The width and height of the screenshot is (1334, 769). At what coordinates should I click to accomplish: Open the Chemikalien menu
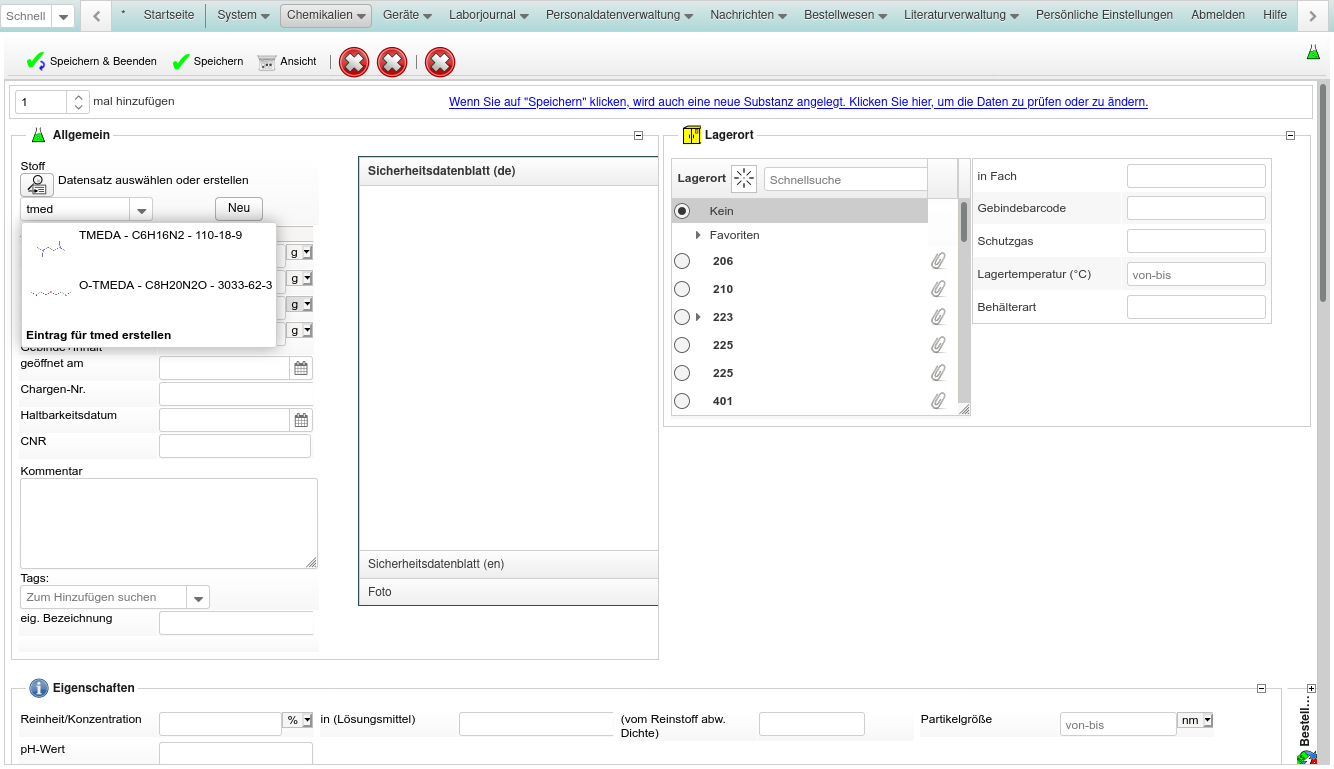327,15
